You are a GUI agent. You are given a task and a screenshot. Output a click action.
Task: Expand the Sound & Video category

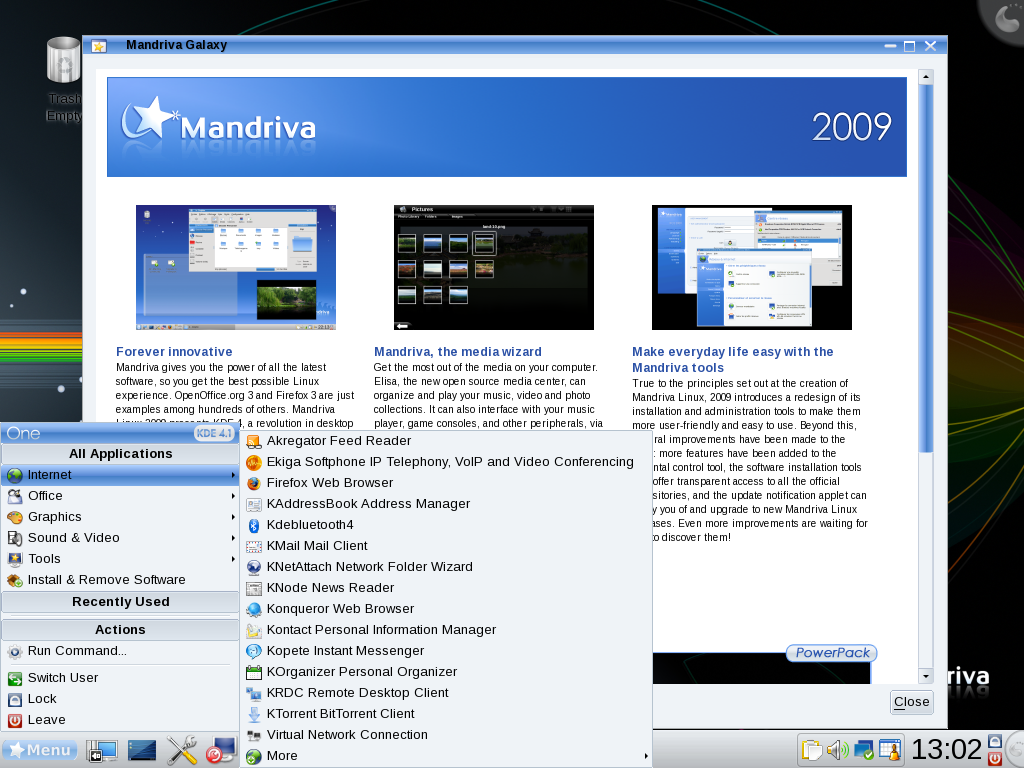(120, 537)
